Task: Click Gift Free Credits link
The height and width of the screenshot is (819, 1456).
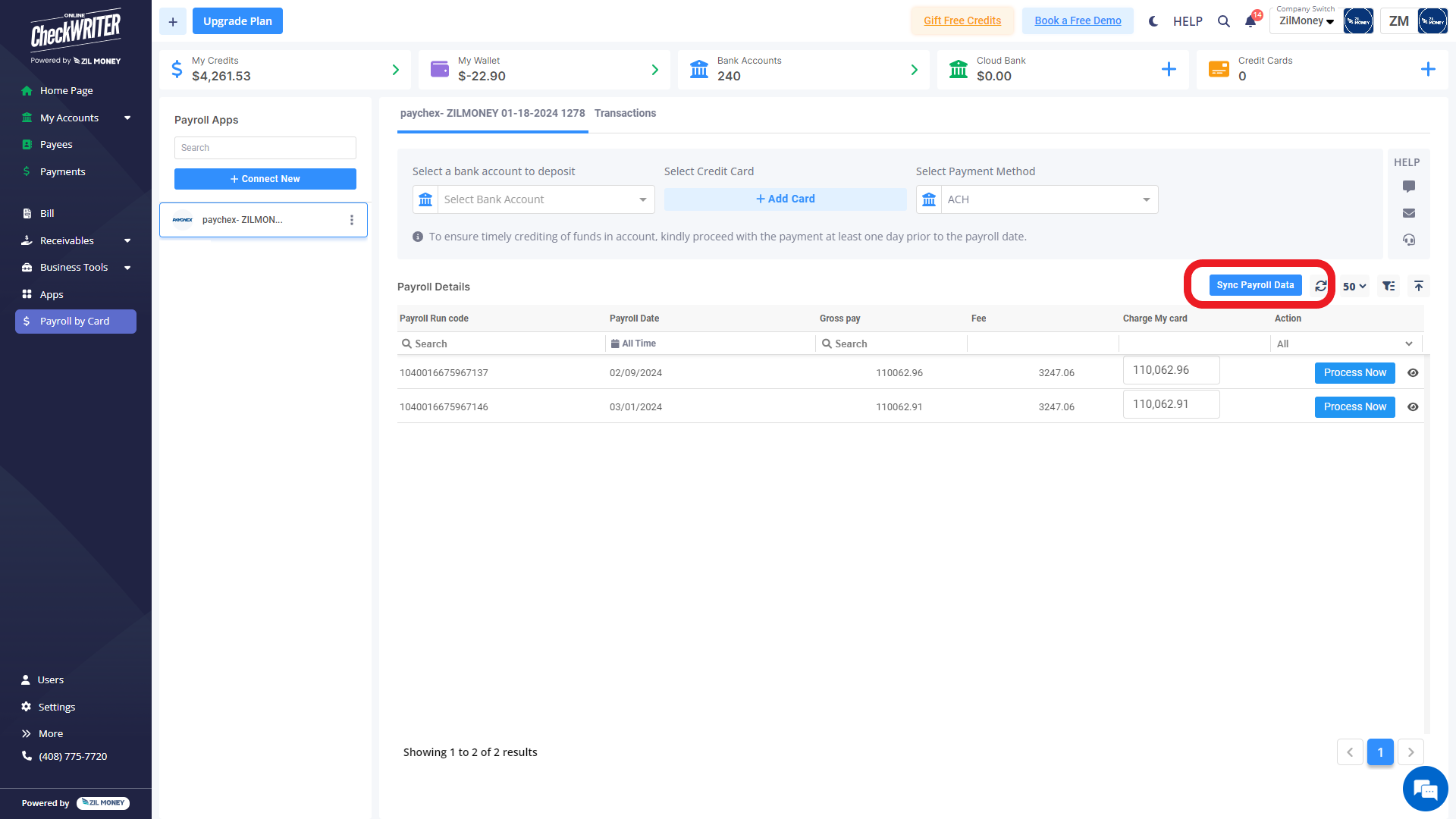Action: coord(962,21)
